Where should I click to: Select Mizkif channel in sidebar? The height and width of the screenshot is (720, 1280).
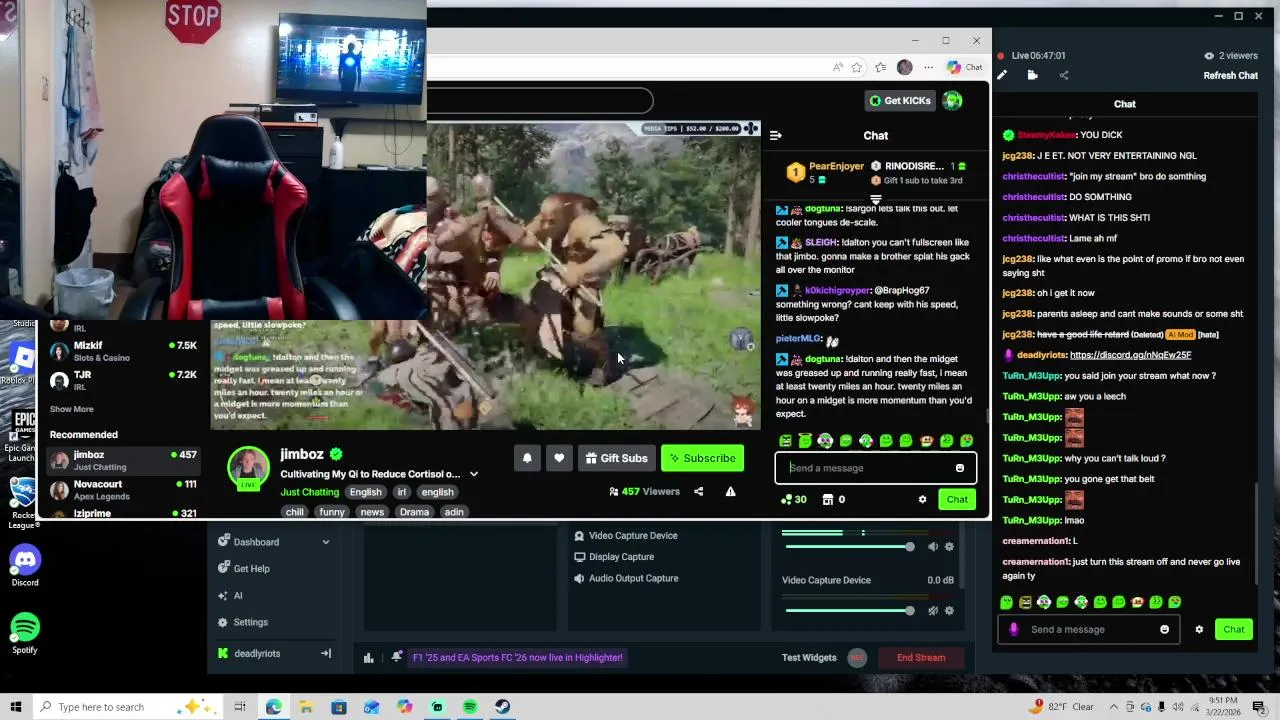coord(124,351)
